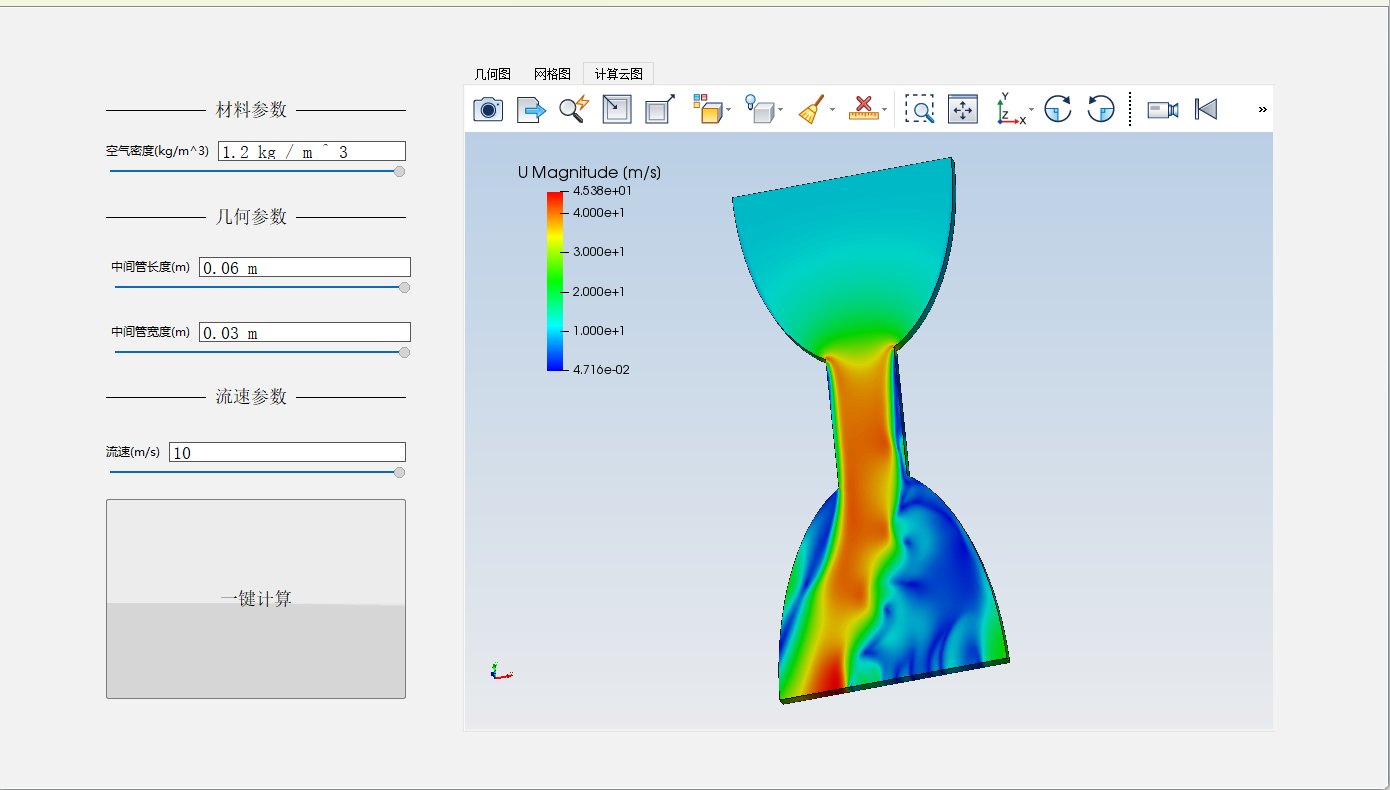Viewport: 1390px width, 790px height.
Task: Open the broom tool dropdown arrow
Action: [832, 110]
